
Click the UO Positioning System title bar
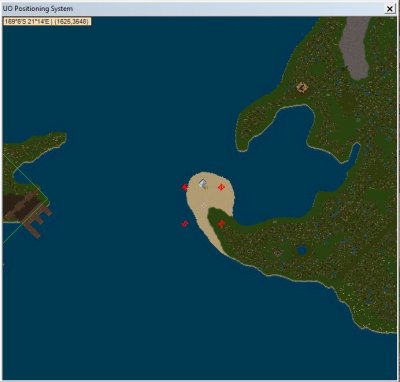(x=193, y=9)
